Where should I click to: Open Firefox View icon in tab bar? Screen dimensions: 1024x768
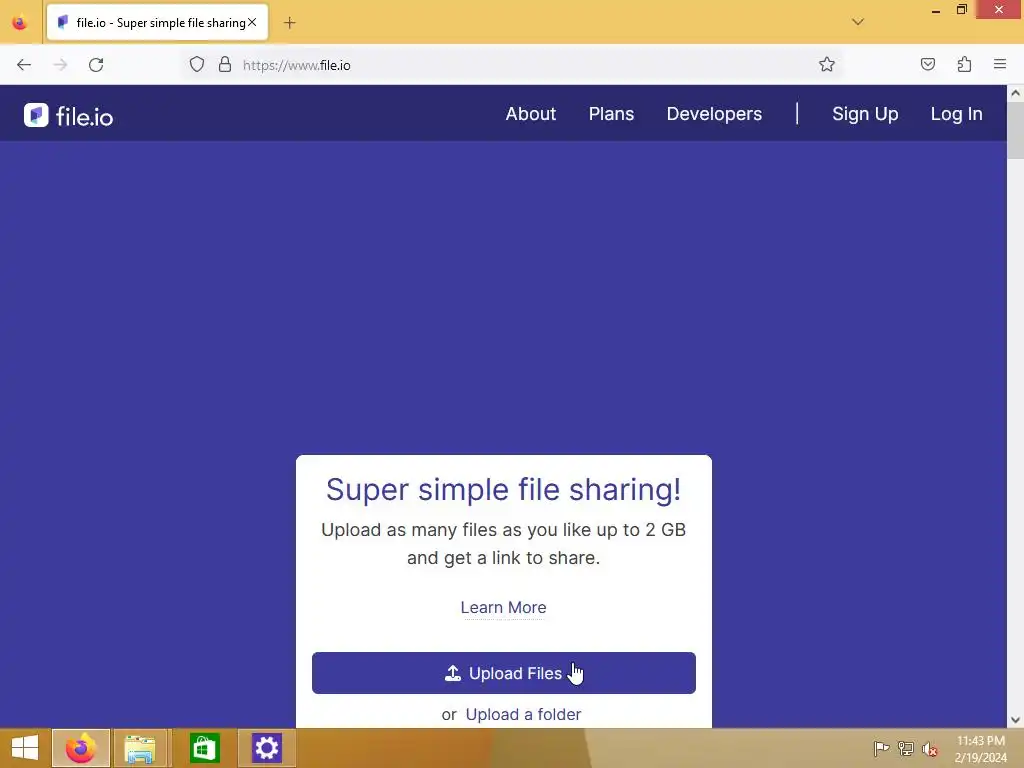20,22
